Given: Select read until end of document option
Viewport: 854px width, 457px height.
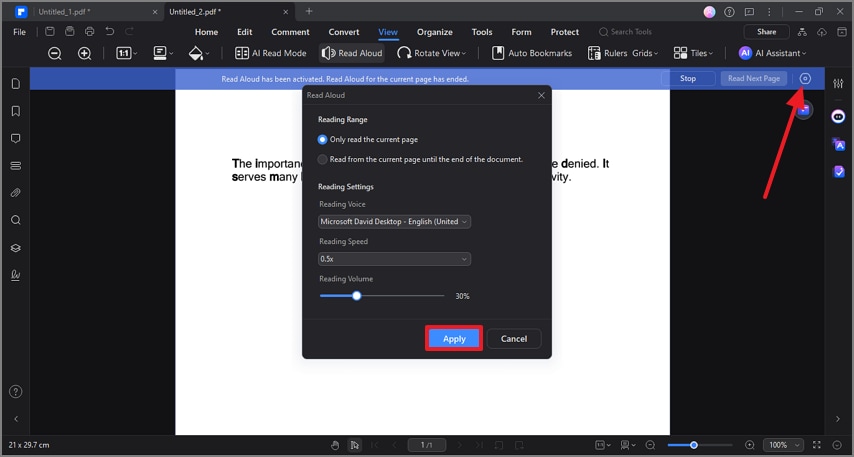Looking at the screenshot, I should click(420, 160).
